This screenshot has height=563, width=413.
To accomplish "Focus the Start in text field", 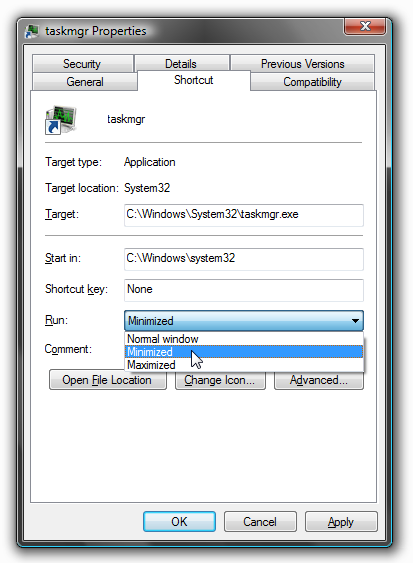I will click(x=244, y=259).
